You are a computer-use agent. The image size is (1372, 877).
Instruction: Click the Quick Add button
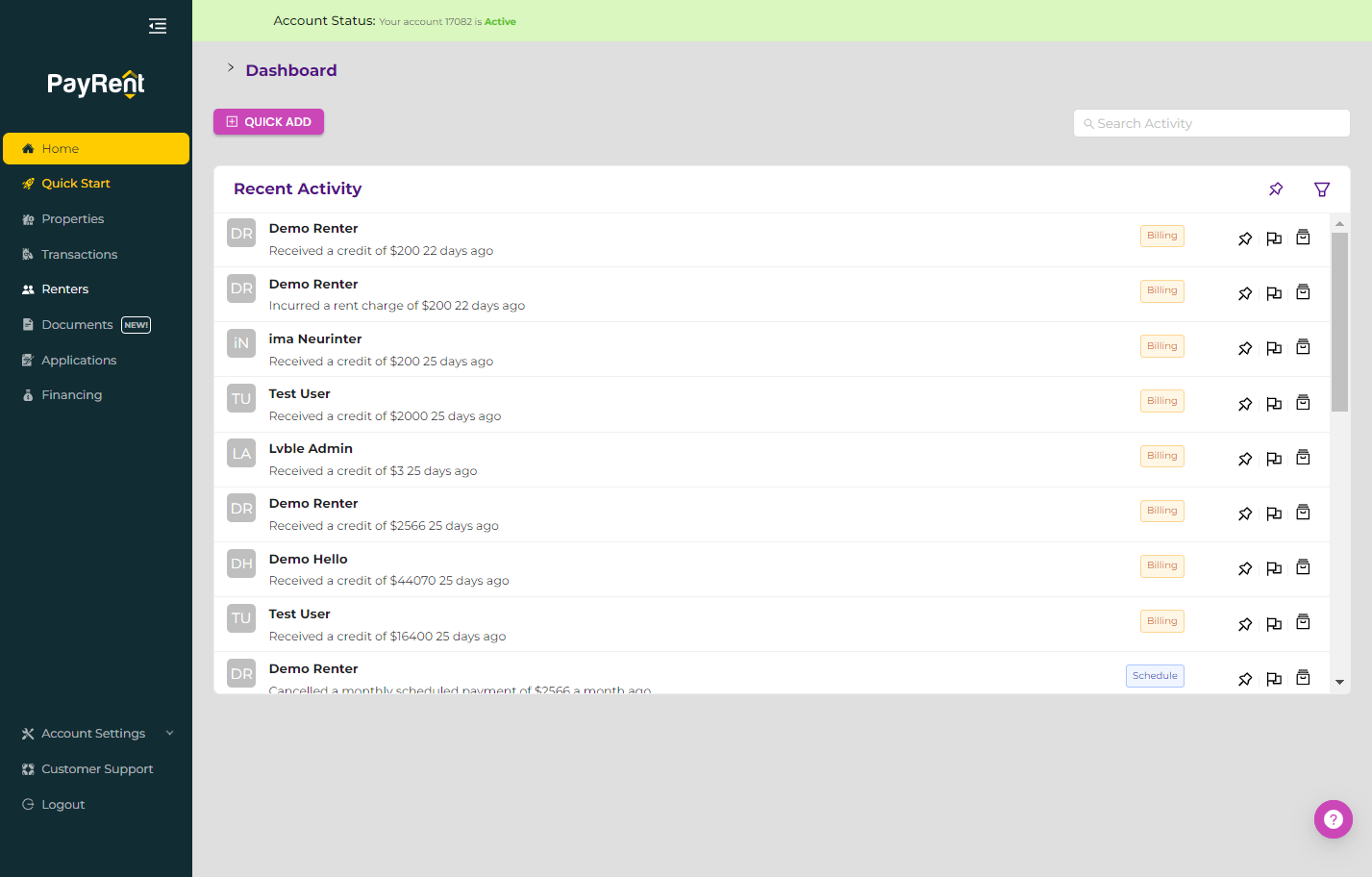268,122
